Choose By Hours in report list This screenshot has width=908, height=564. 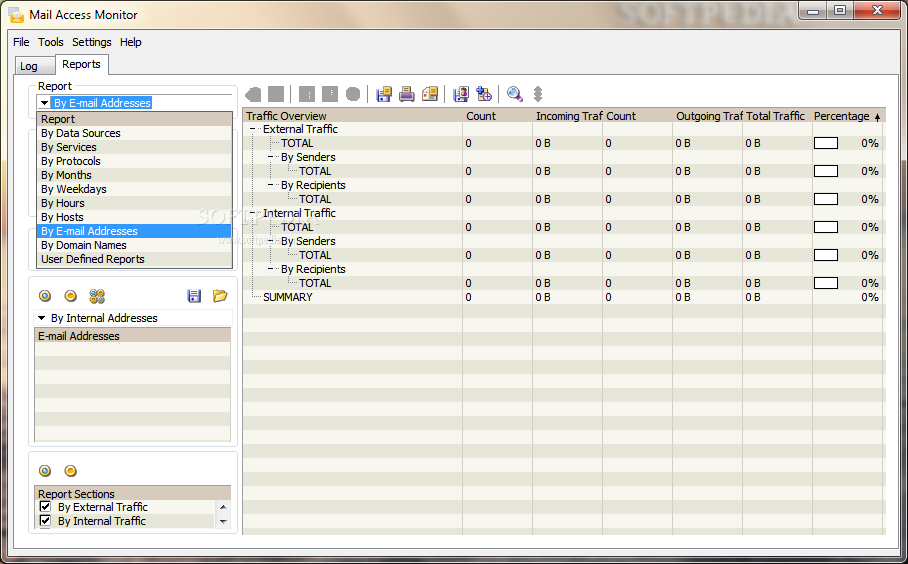click(134, 203)
